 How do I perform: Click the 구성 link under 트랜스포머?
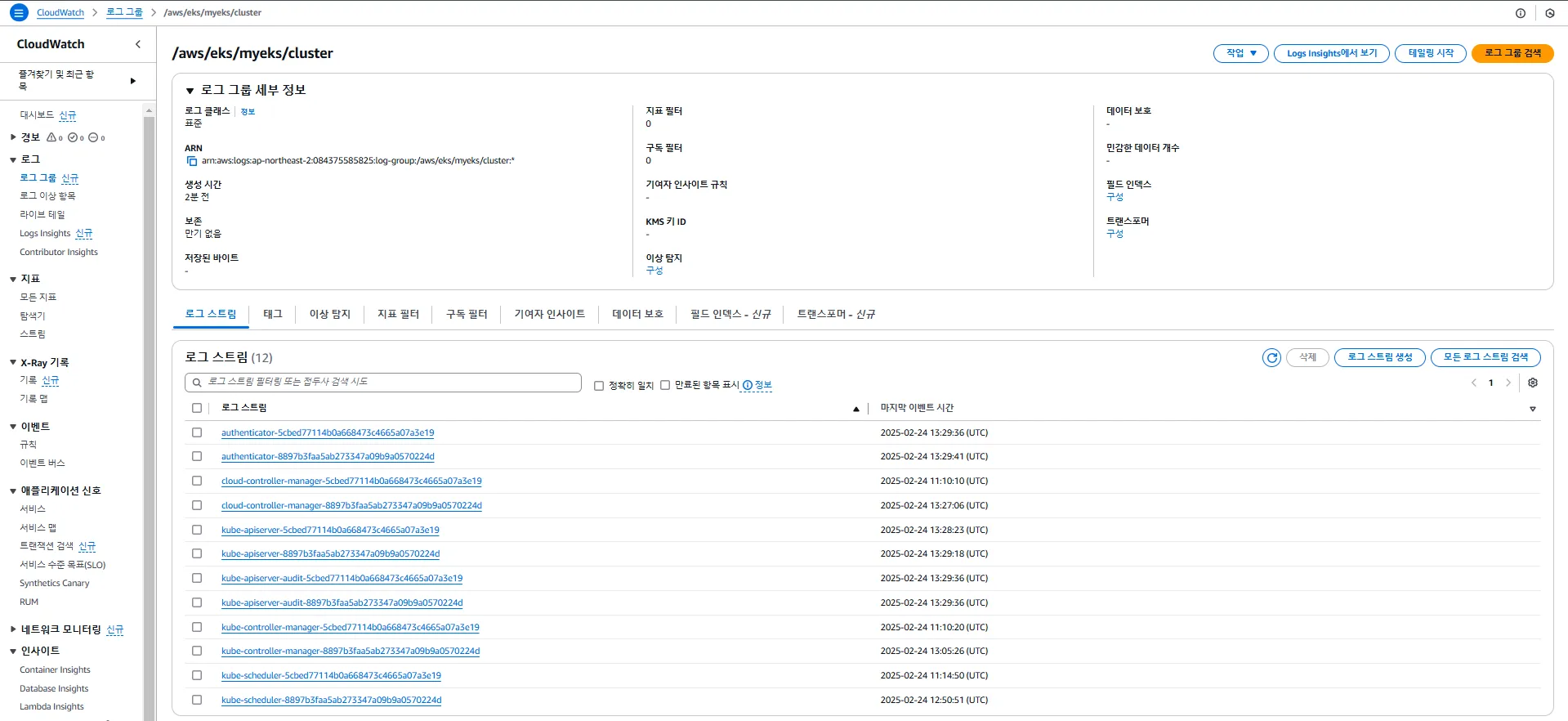coord(1115,234)
